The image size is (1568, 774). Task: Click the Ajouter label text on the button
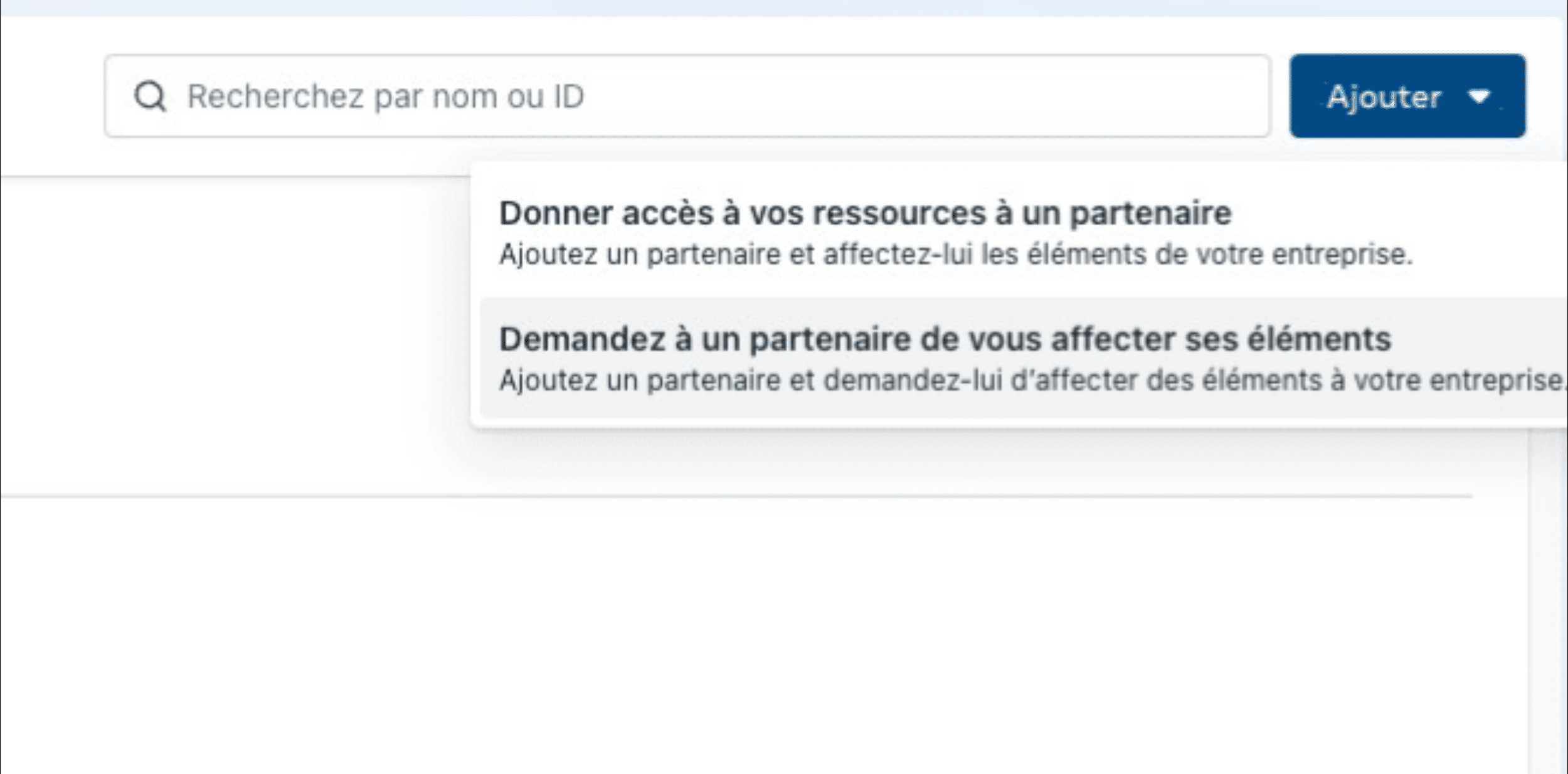coord(1384,97)
